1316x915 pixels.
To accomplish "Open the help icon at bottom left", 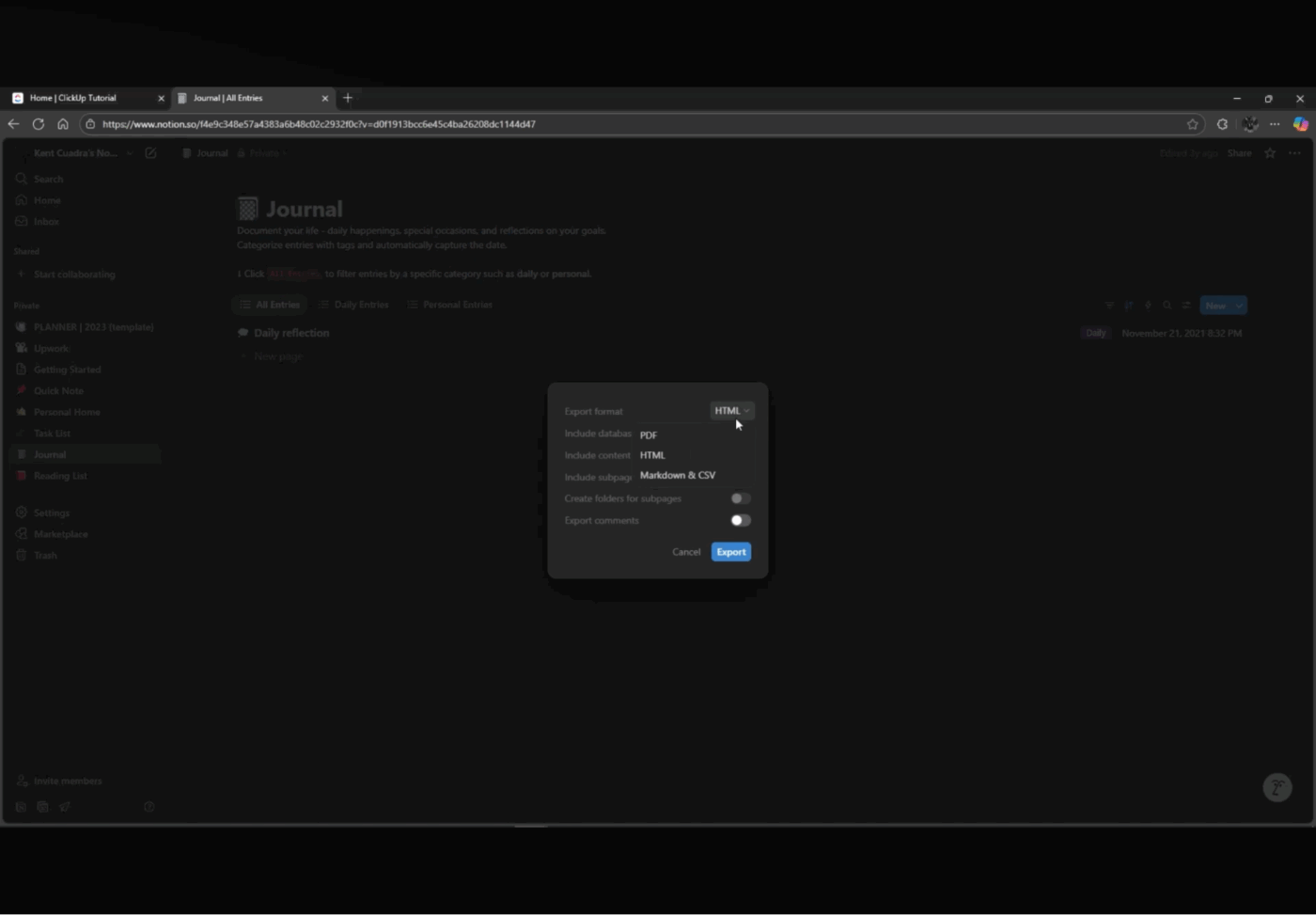I will click(x=148, y=806).
